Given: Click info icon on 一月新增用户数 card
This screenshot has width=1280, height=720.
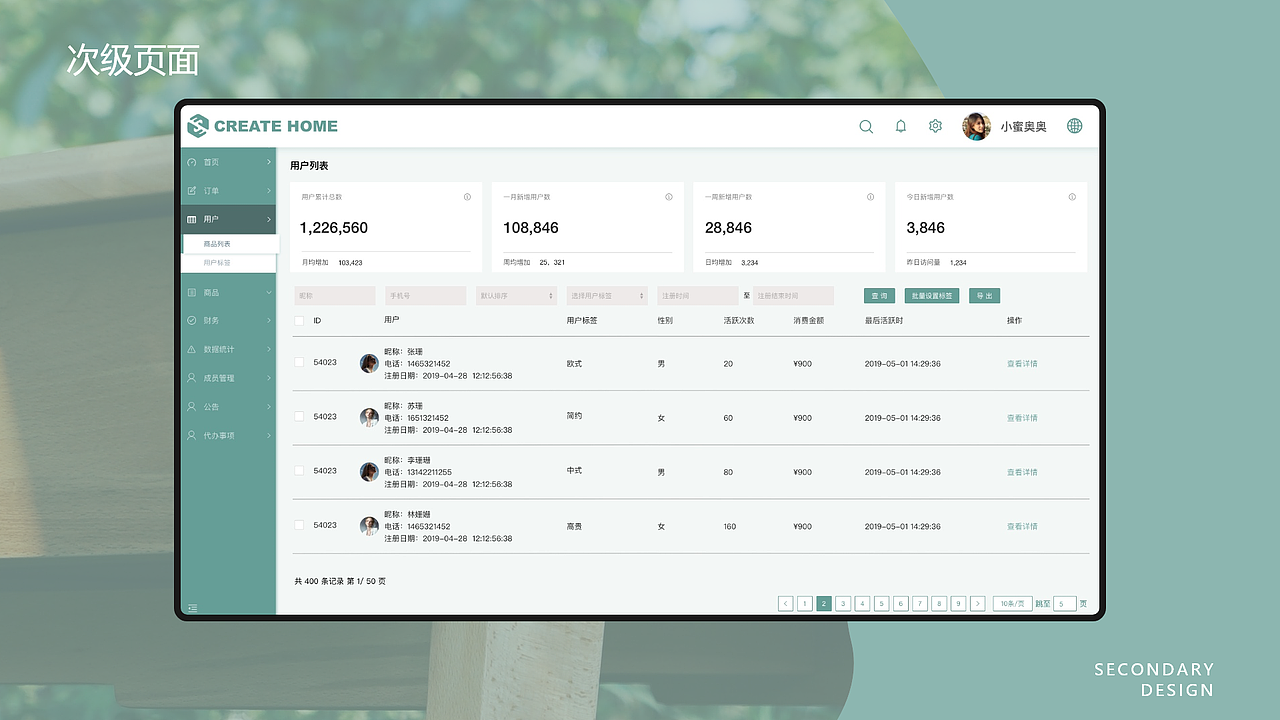Looking at the screenshot, I should (669, 197).
